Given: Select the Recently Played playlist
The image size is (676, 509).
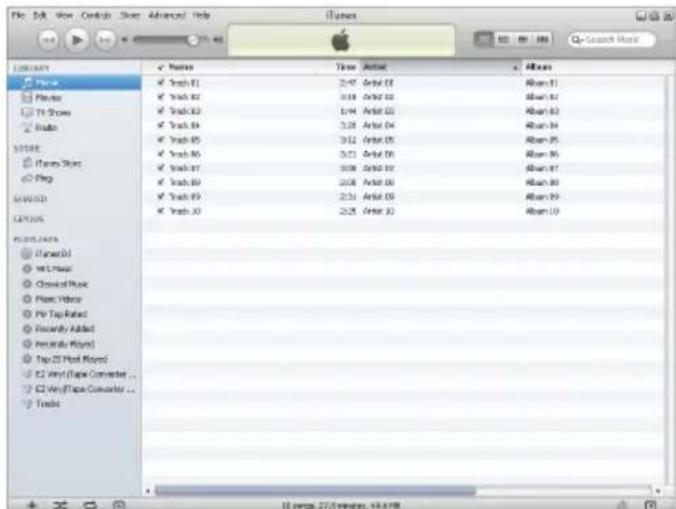Looking at the screenshot, I should point(74,344).
